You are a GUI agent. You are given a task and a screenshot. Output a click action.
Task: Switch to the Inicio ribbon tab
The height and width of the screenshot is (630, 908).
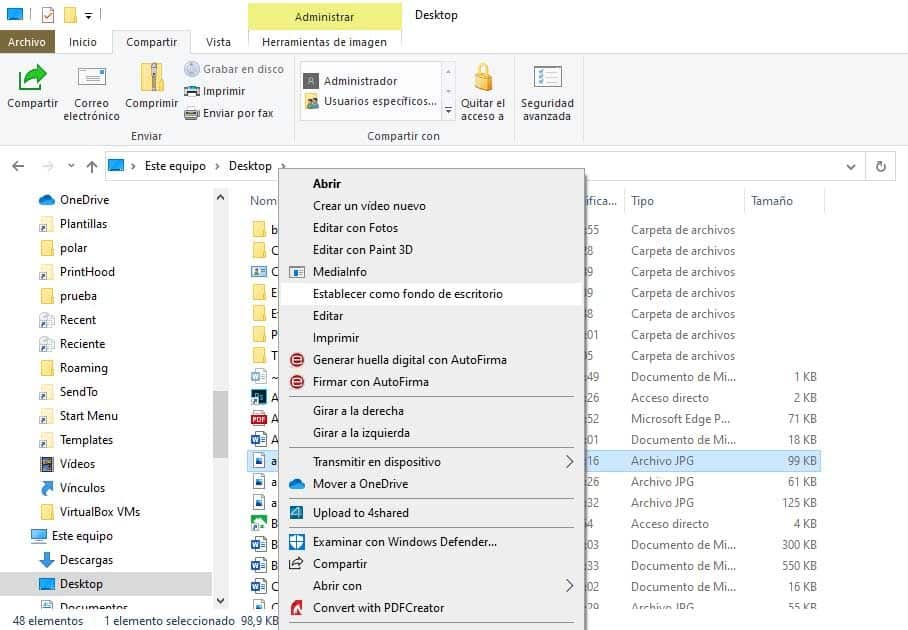click(x=83, y=42)
